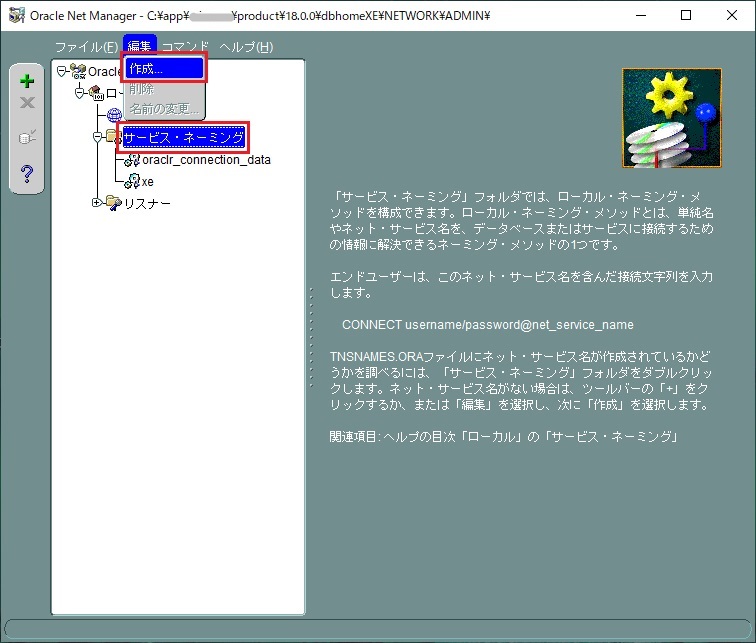Click the oraclr_connection_data service icon

[132, 160]
